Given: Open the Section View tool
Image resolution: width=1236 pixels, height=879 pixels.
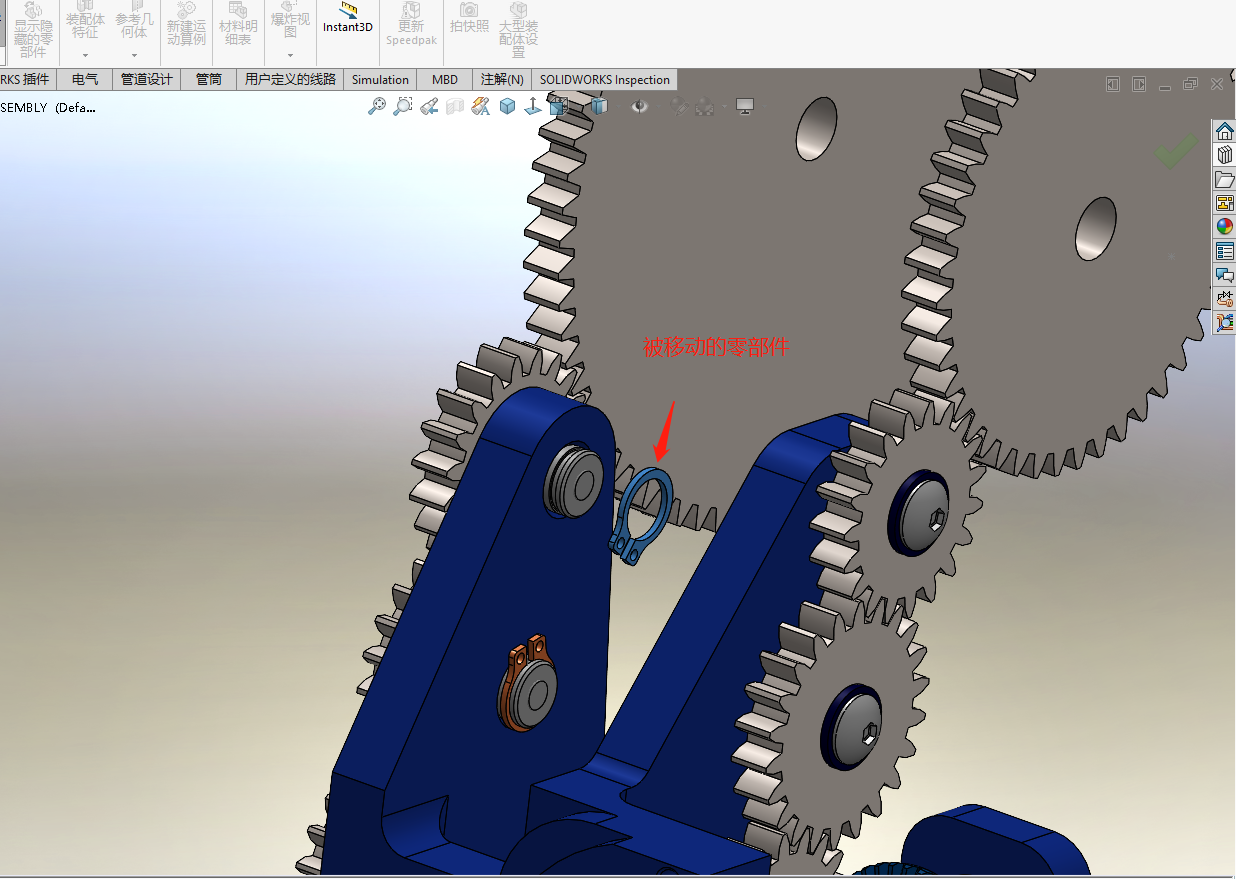Looking at the screenshot, I should (x=454, y=105).
